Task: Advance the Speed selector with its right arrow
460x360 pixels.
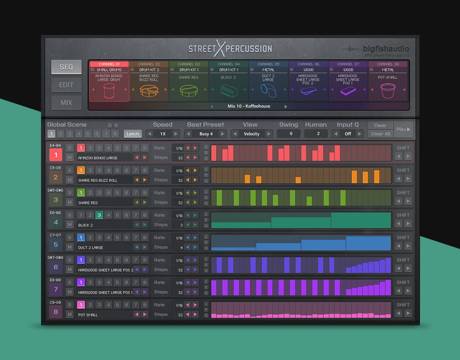Action: click(x=175, y=134)
